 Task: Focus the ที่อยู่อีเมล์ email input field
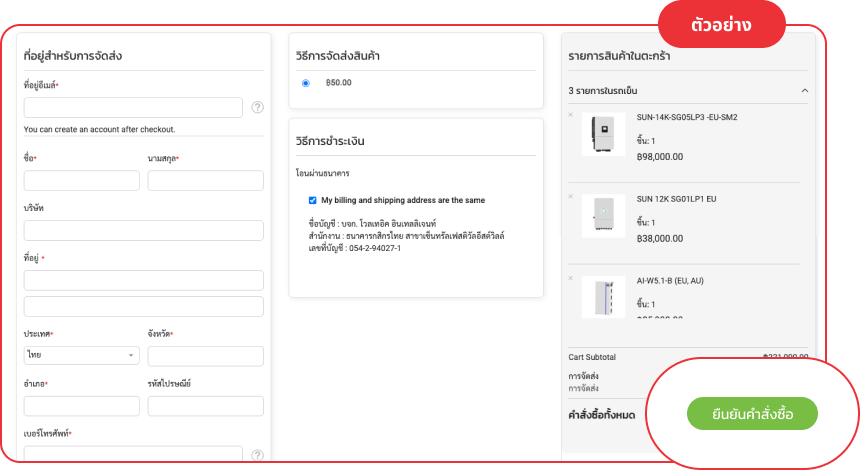(x=133, y=107)
